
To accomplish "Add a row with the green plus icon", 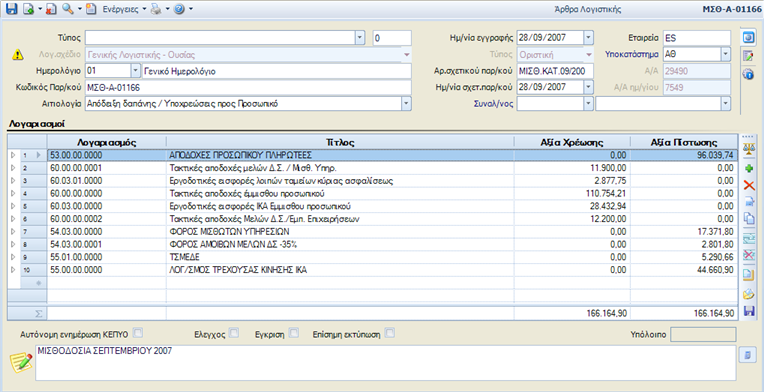I will click(748, 168).
